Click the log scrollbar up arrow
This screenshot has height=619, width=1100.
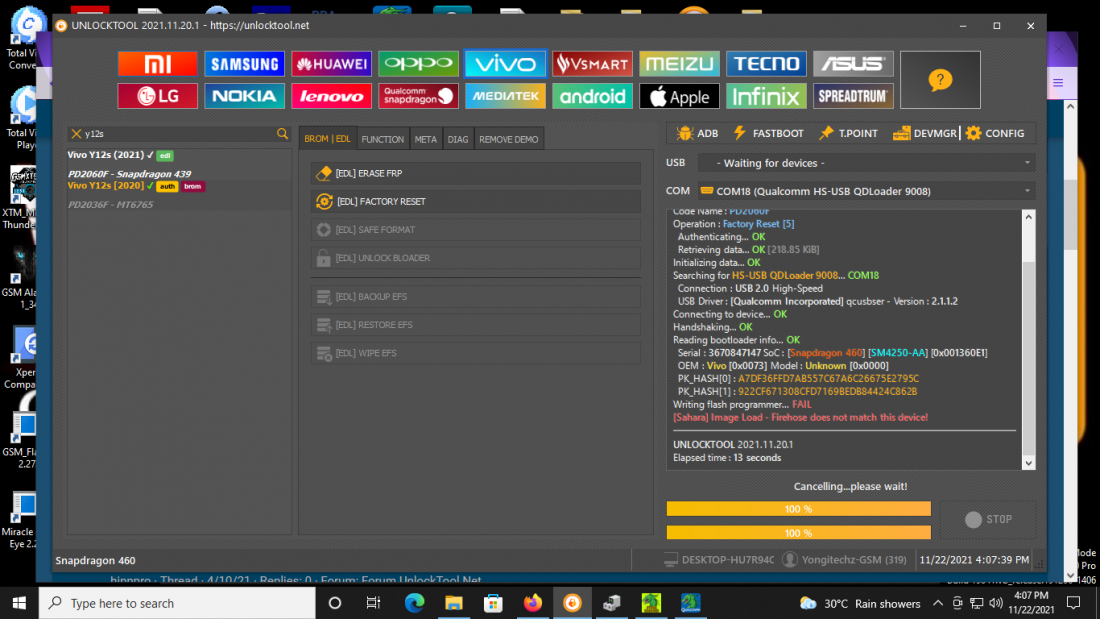[x=1028, y=217]
